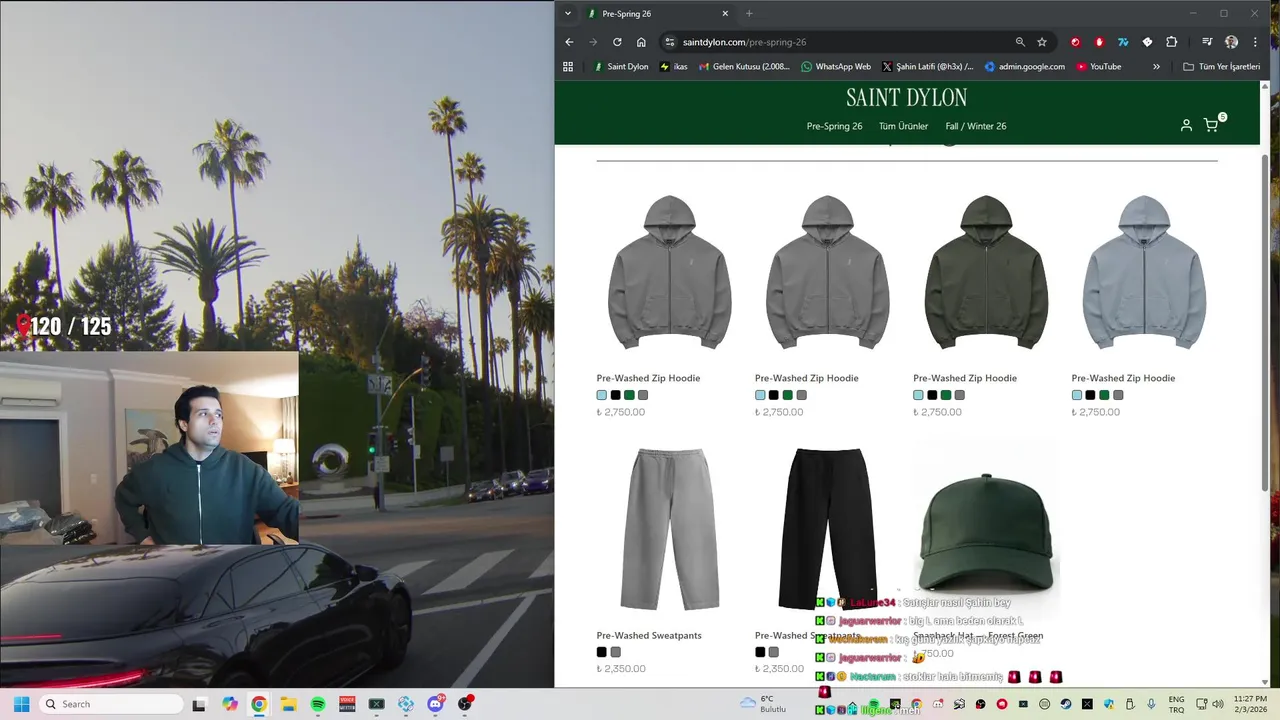The width and height of the screenshot is (1280, 720).
Task: Show more bookmarks with the double chevron
Action: 1156,67
